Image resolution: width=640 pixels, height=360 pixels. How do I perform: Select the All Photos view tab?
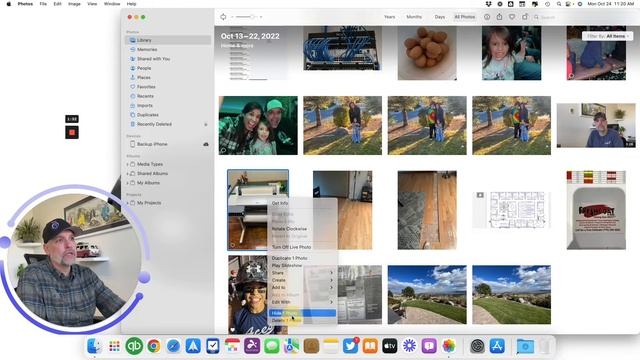coord(464,17)
